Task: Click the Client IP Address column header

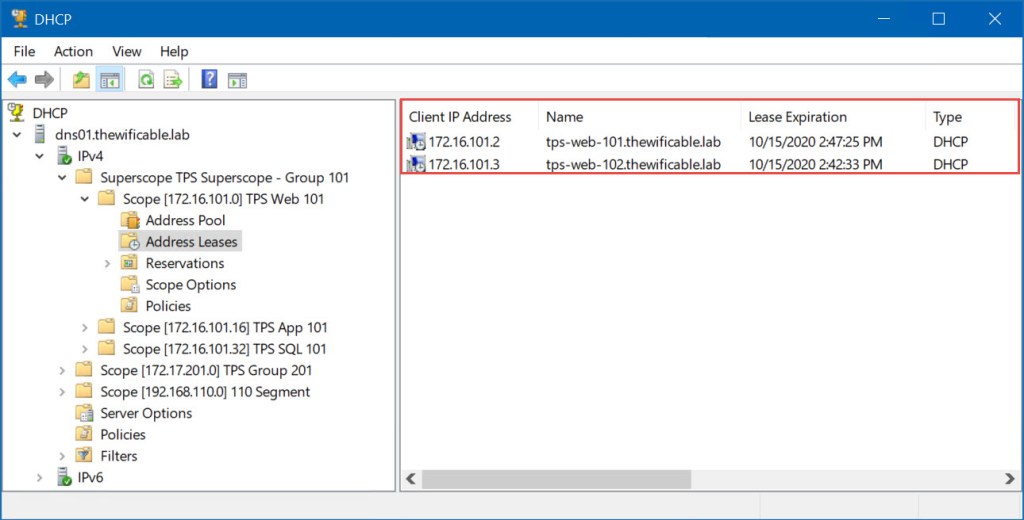Action: [460, 117]
